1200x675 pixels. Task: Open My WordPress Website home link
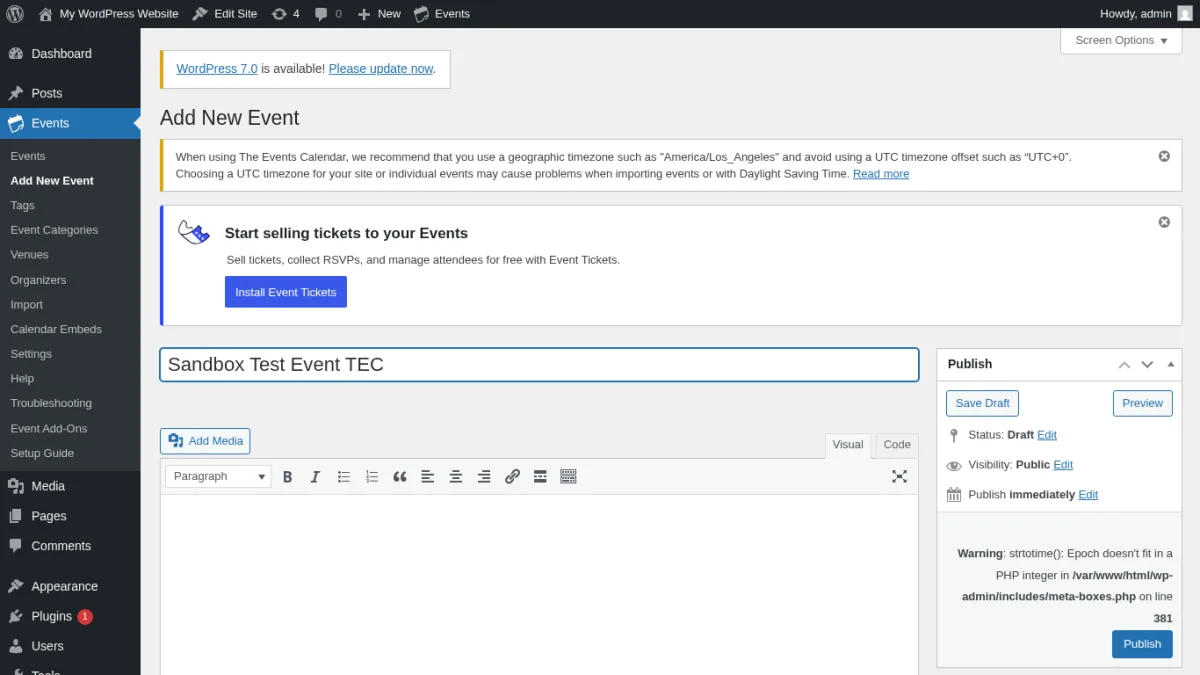[x=109, y=13]
